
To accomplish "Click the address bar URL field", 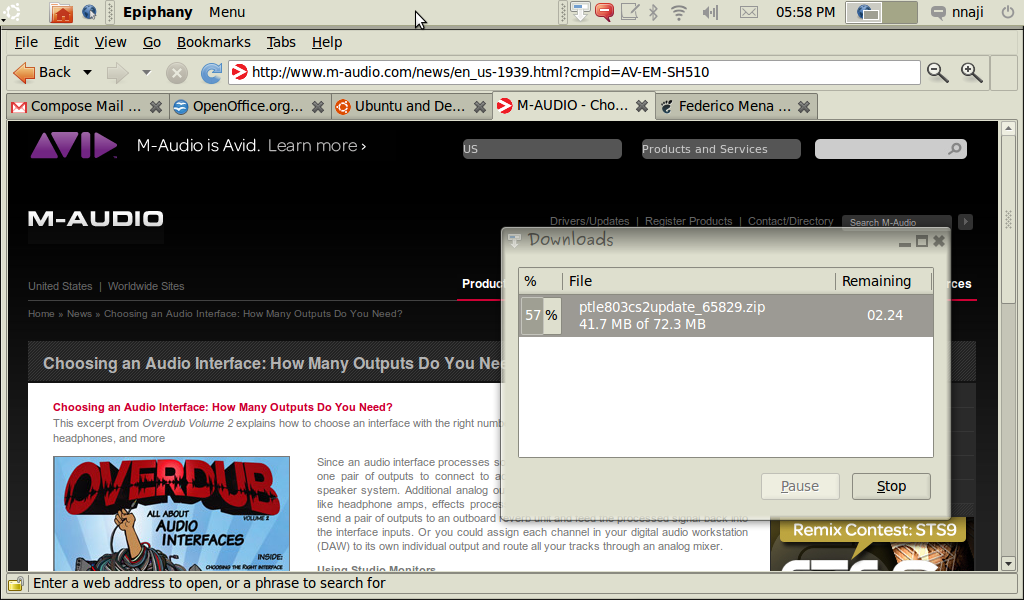I will click(x=574, y=72).
